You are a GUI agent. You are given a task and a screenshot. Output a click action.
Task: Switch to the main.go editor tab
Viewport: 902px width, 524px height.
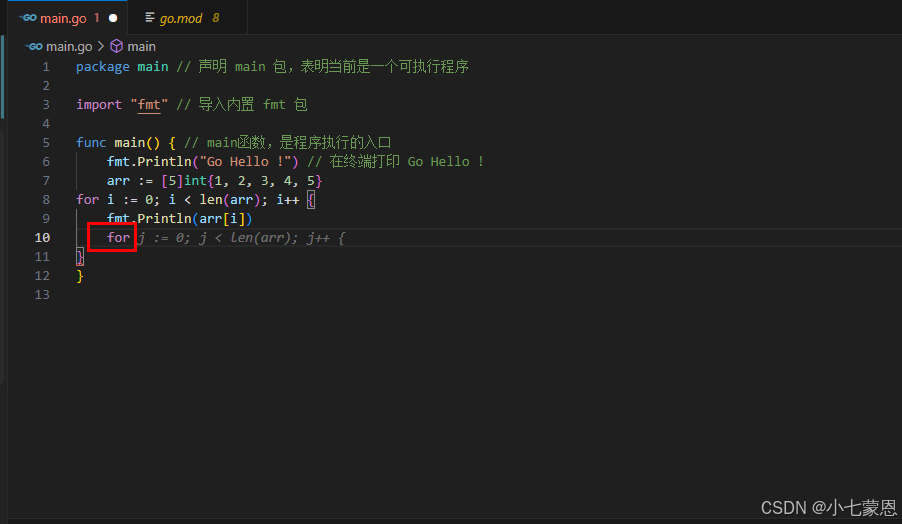pos(67,18)
